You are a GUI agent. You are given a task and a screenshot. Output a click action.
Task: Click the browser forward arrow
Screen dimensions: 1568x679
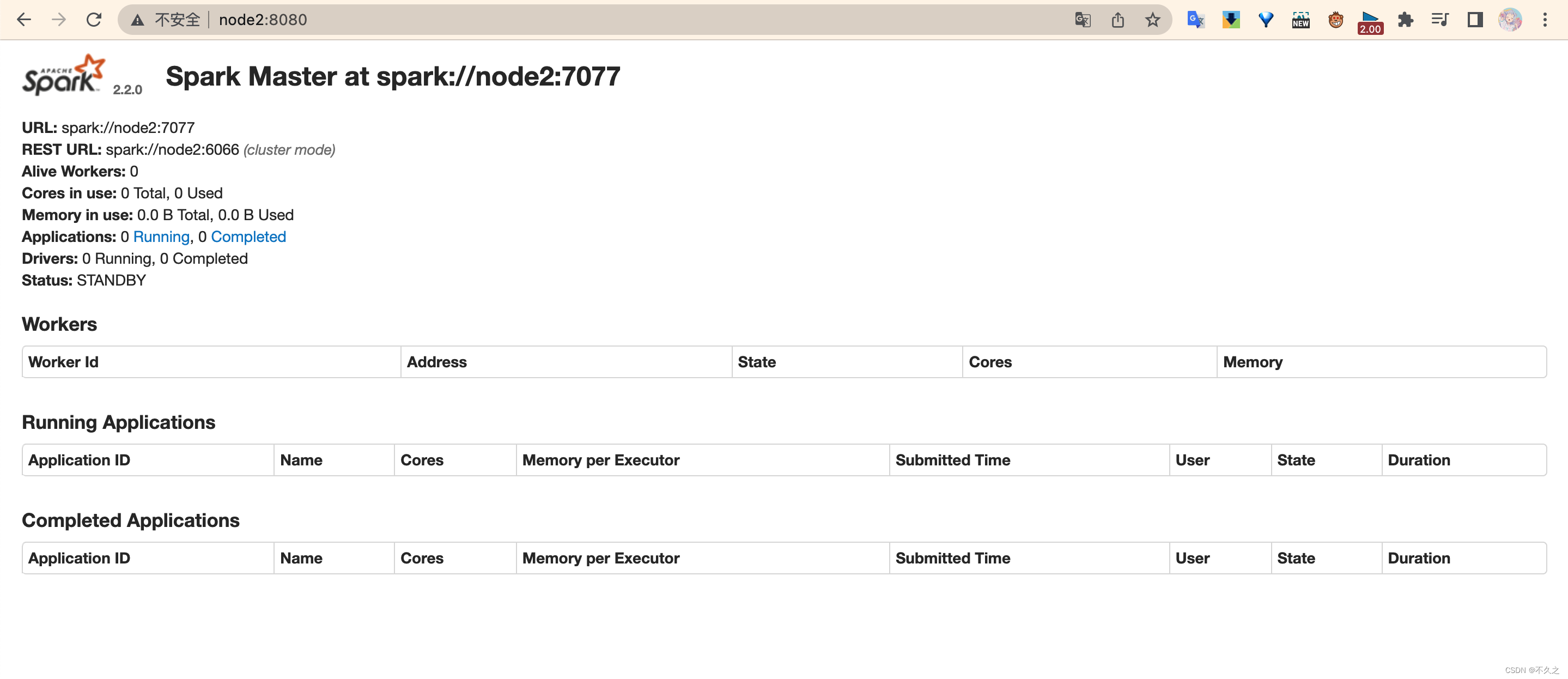(x=58, y=20)
